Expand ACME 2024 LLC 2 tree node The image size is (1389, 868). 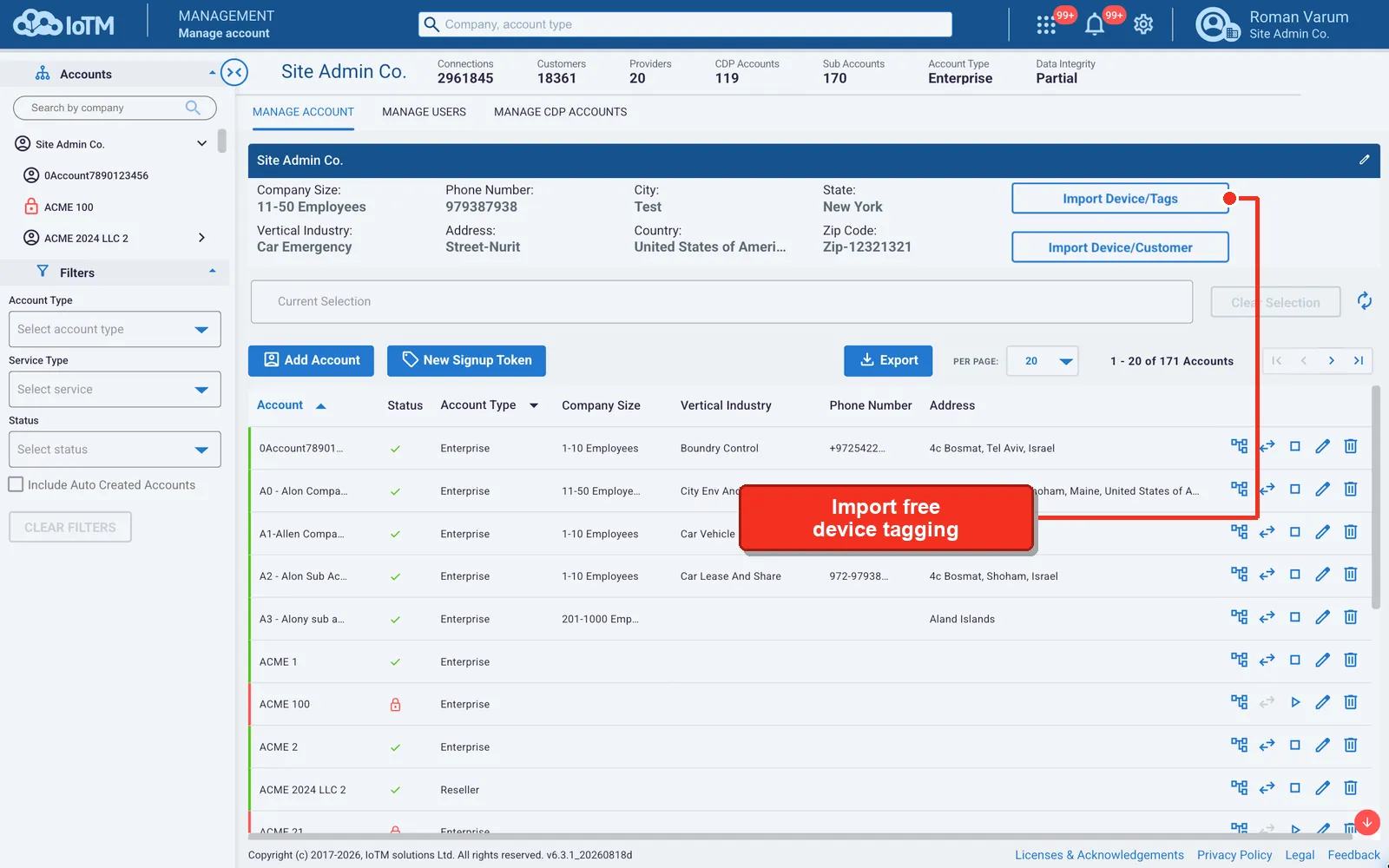click(201, 237)
